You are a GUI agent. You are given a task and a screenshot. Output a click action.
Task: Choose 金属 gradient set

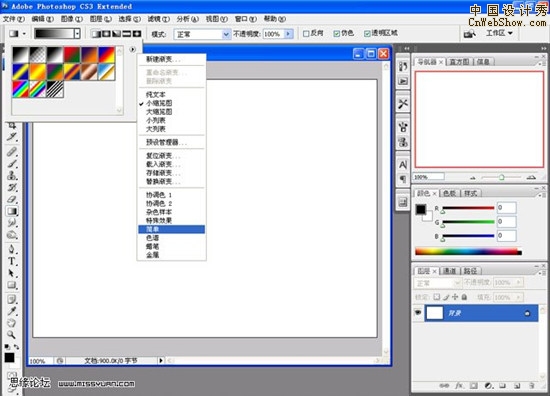153,255
